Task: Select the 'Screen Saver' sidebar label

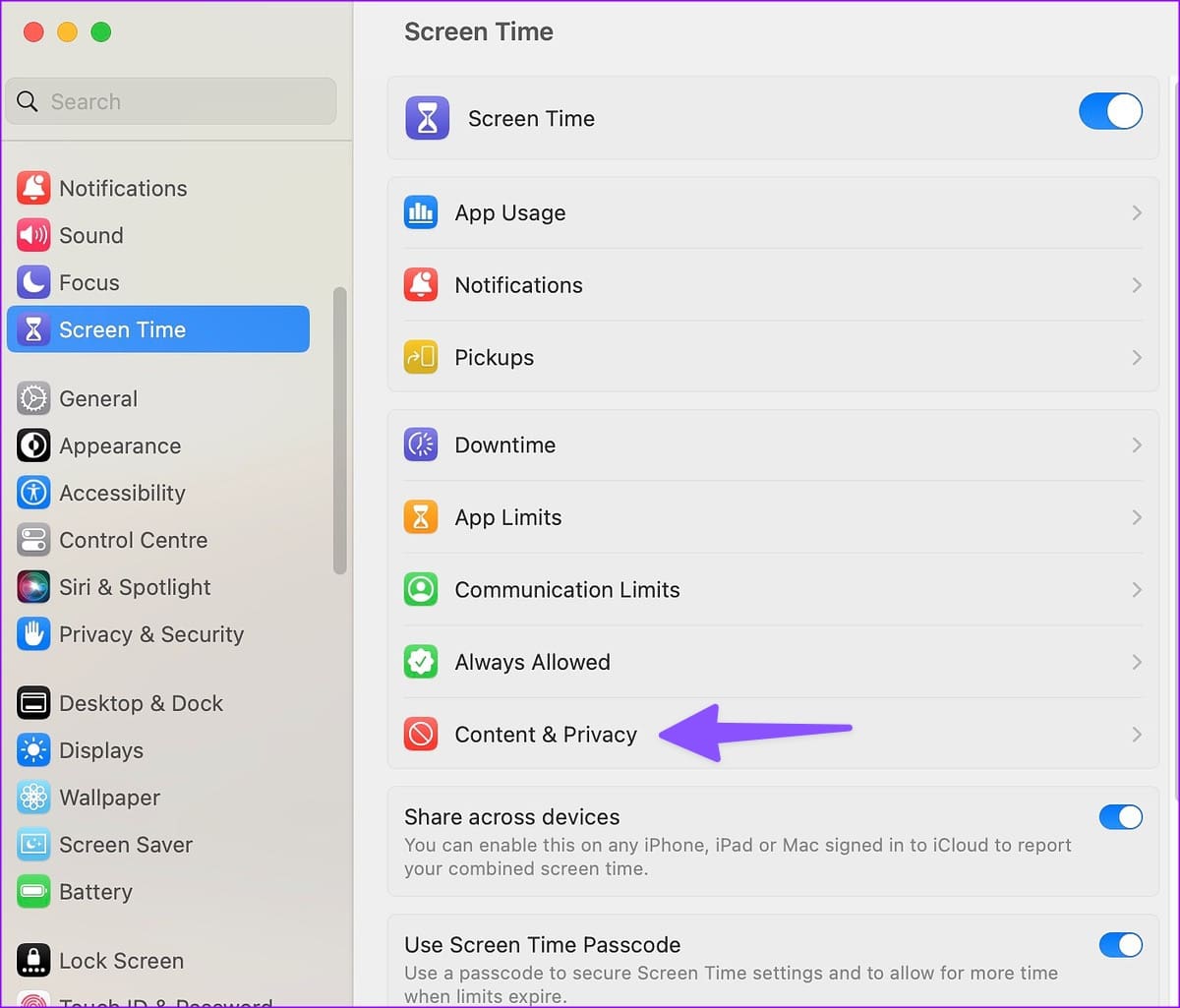Action: (126, 845)
